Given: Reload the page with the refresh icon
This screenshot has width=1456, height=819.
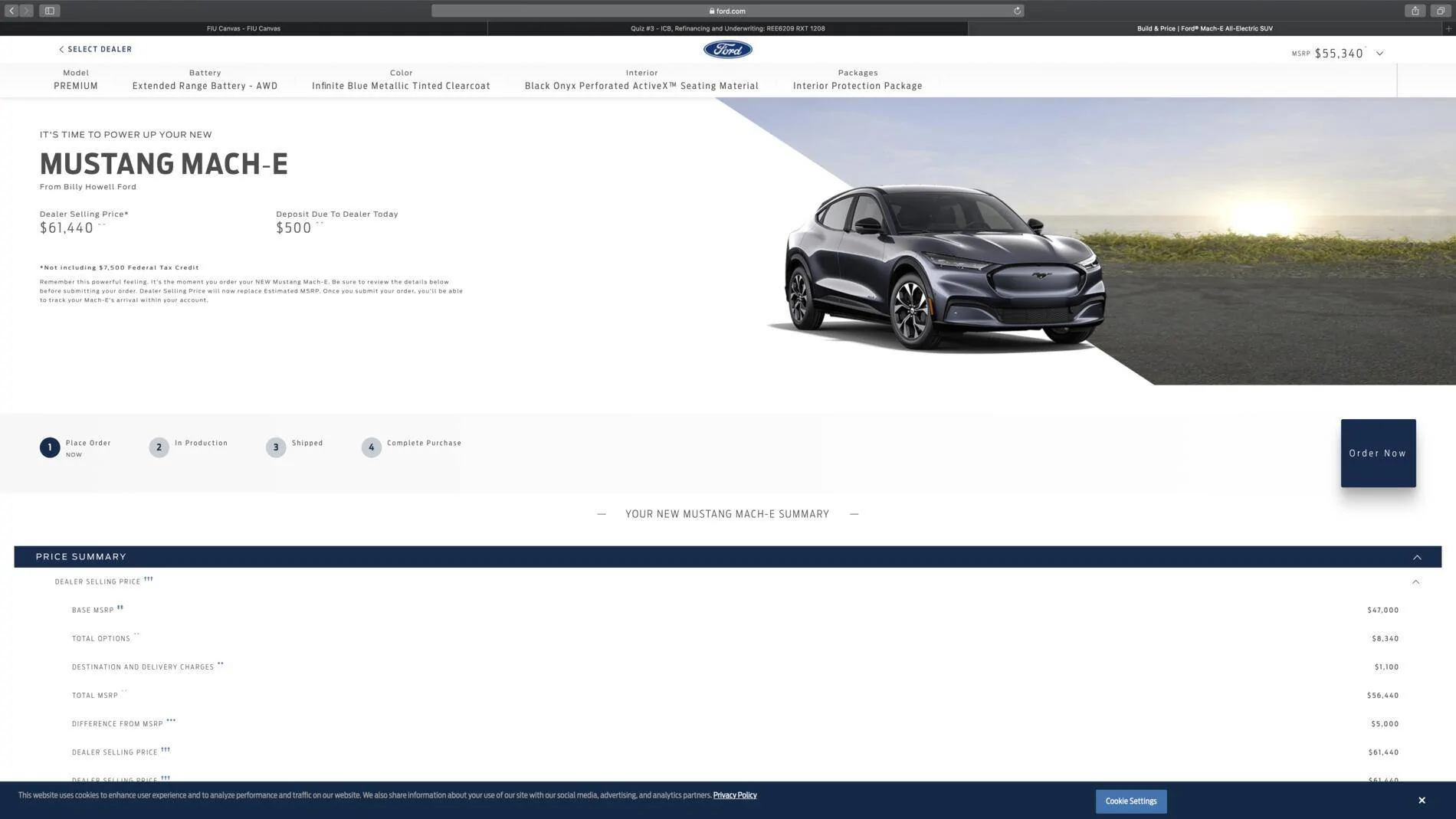Looking at the screenshot, I should click(1017, 11).
